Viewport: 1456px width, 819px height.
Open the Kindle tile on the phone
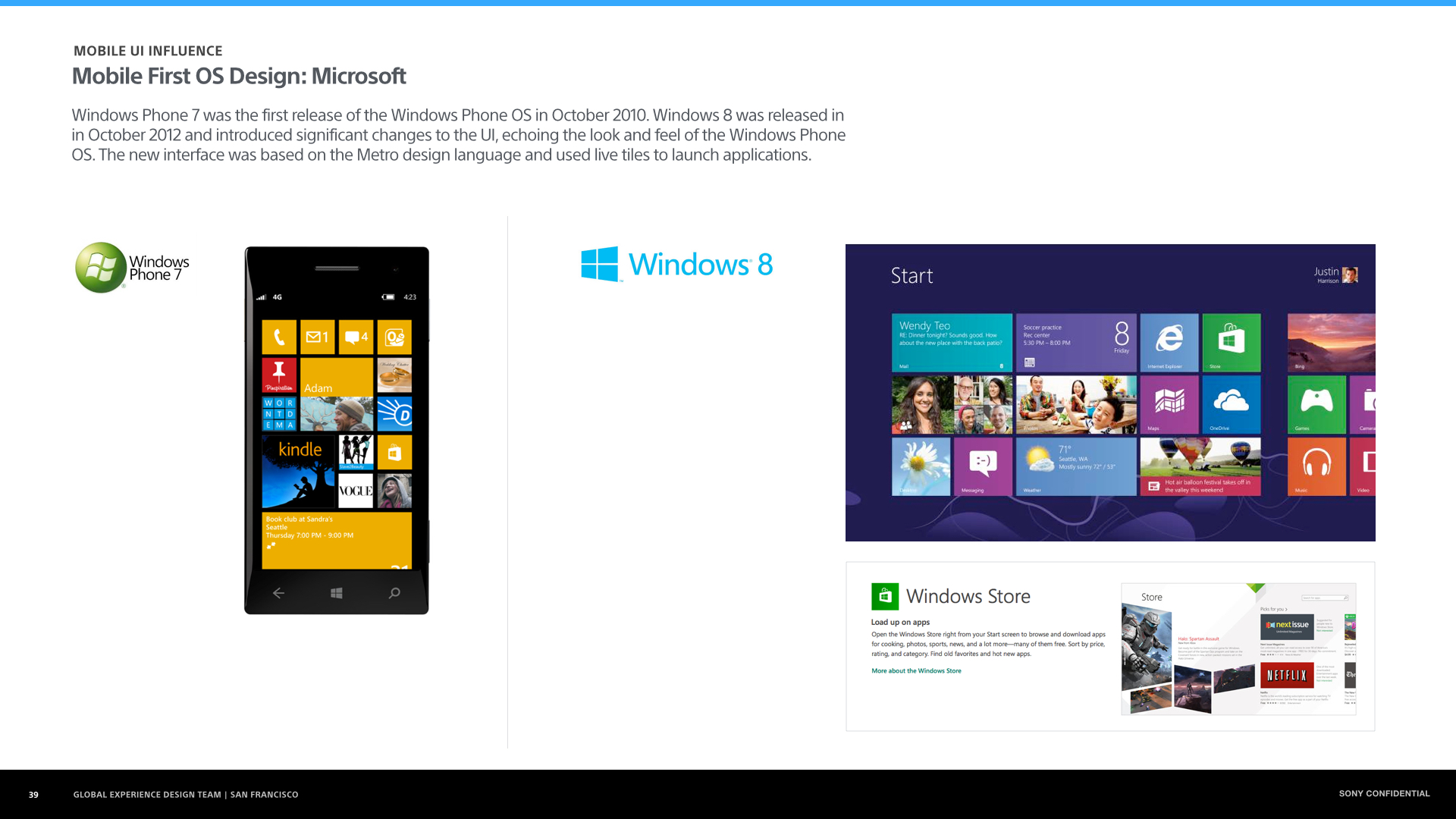[298, 471]
